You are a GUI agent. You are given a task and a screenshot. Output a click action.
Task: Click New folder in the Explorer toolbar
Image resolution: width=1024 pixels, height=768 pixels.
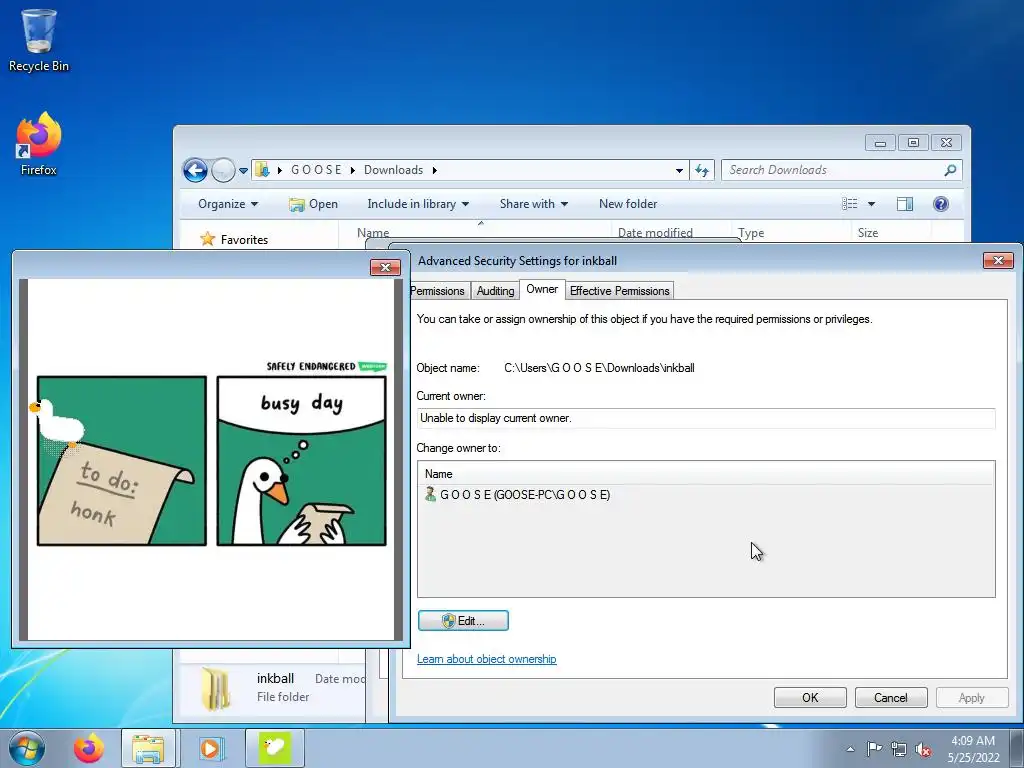click(x=628, y=204)
